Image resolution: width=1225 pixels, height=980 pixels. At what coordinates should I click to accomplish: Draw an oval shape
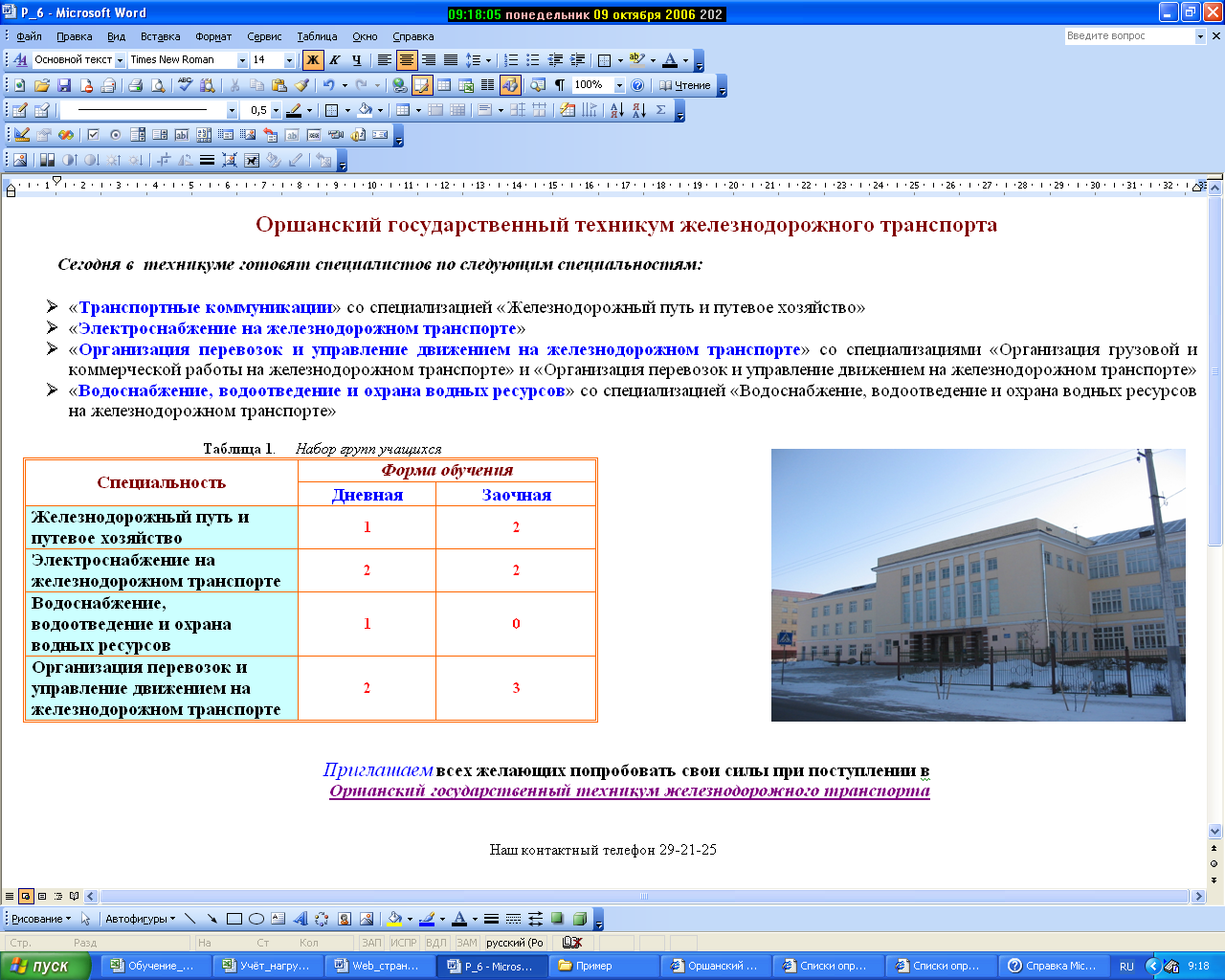256,919
